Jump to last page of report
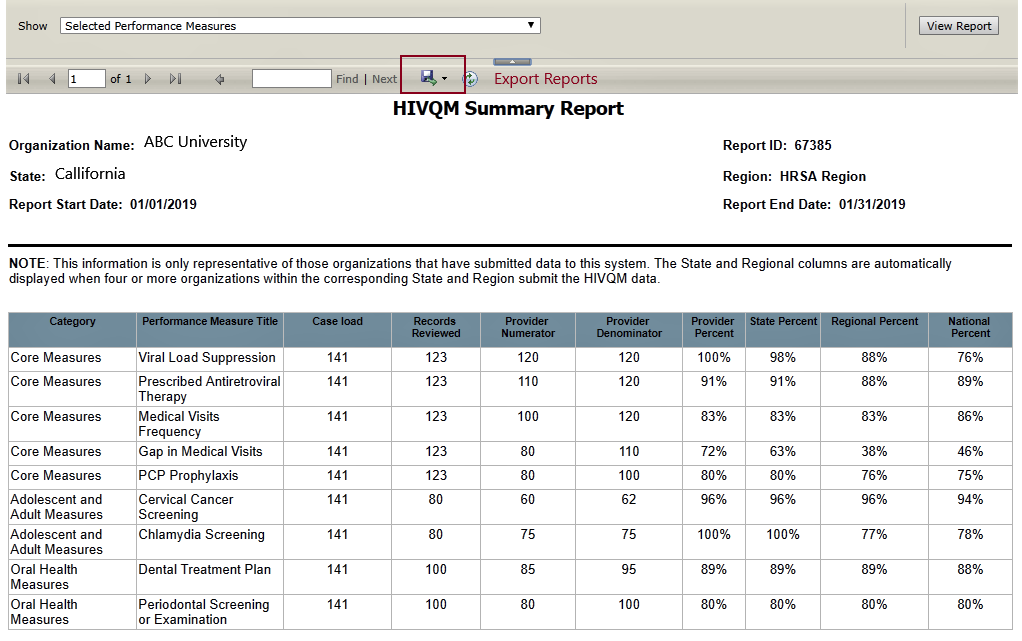 click(x=175, y=79)
